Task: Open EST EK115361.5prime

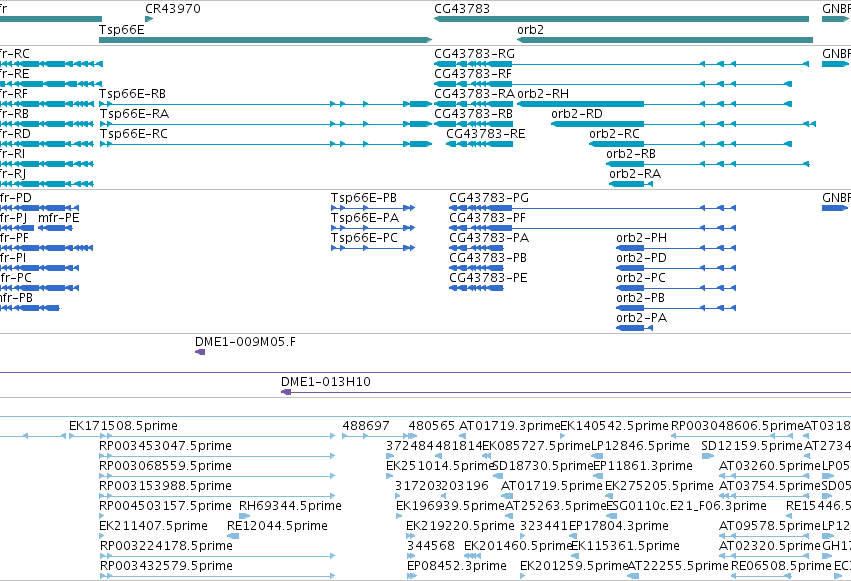Action: click(625, 546)
